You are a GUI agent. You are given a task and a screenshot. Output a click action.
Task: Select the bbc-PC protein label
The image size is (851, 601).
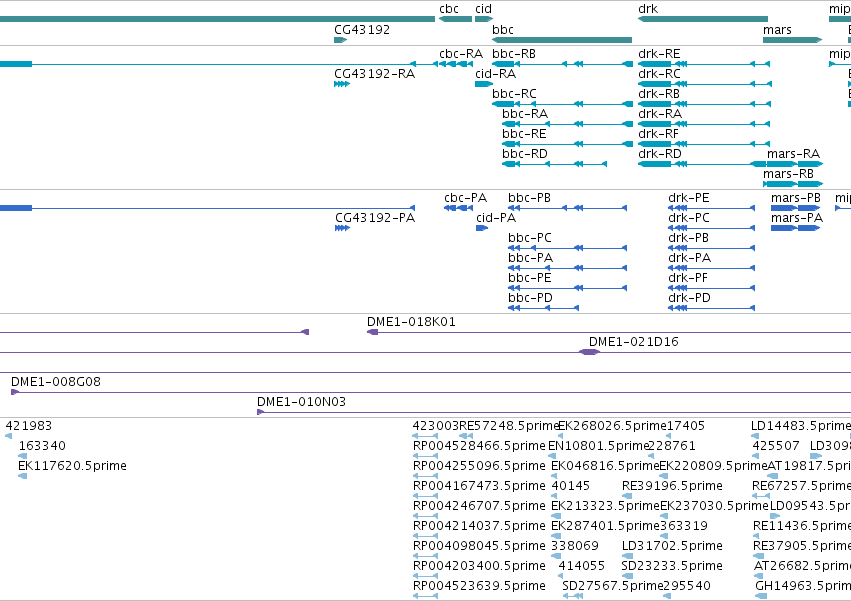[530, 238]
